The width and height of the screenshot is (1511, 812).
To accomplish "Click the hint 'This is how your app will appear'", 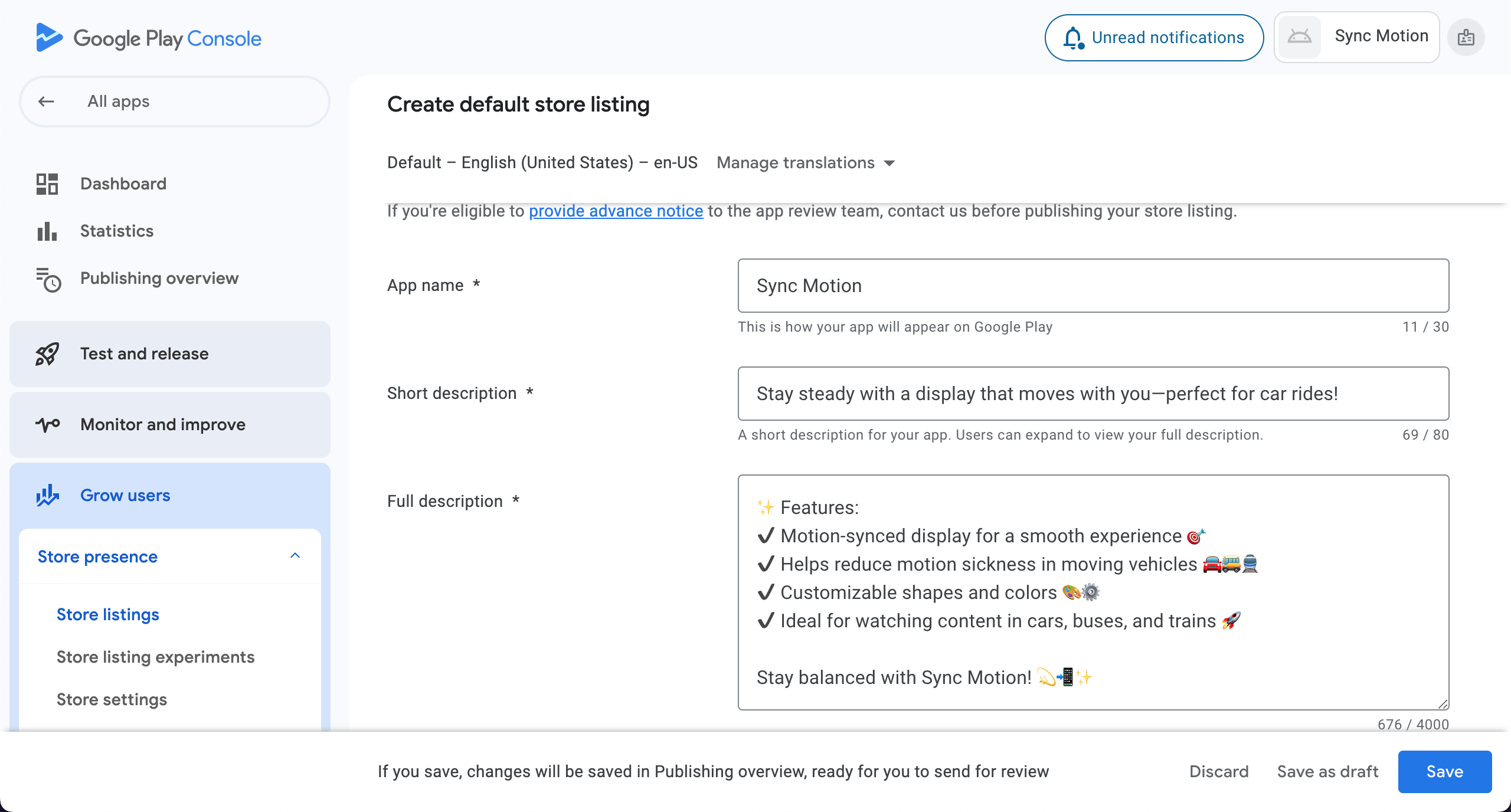I will [895, 327].
